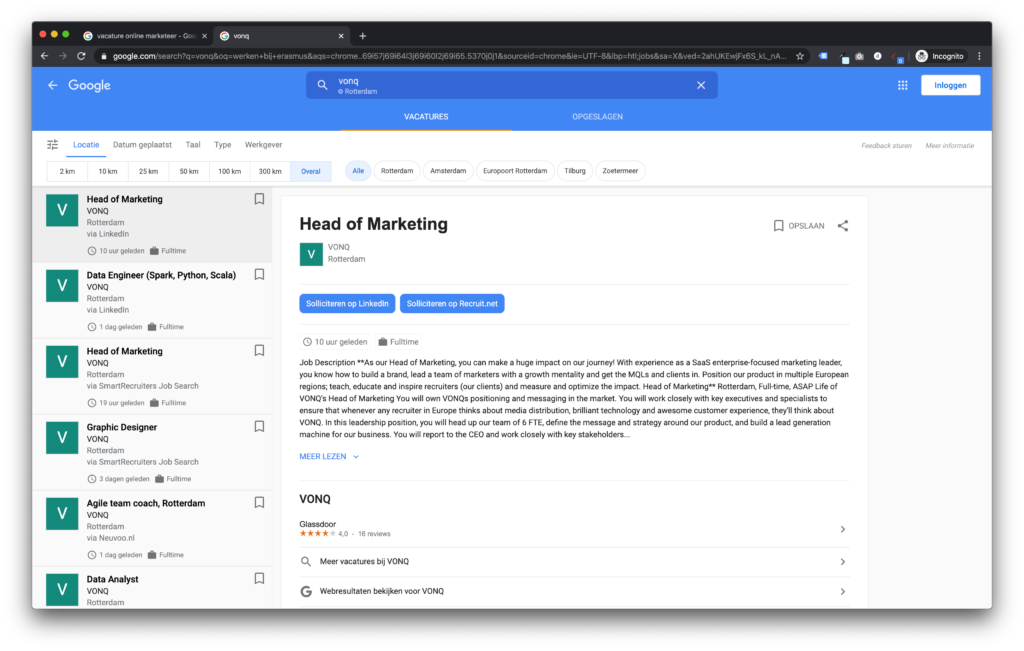1024x651 pixels.
Task: Click the VONQ logo in job detail
Action: [311, 253]
